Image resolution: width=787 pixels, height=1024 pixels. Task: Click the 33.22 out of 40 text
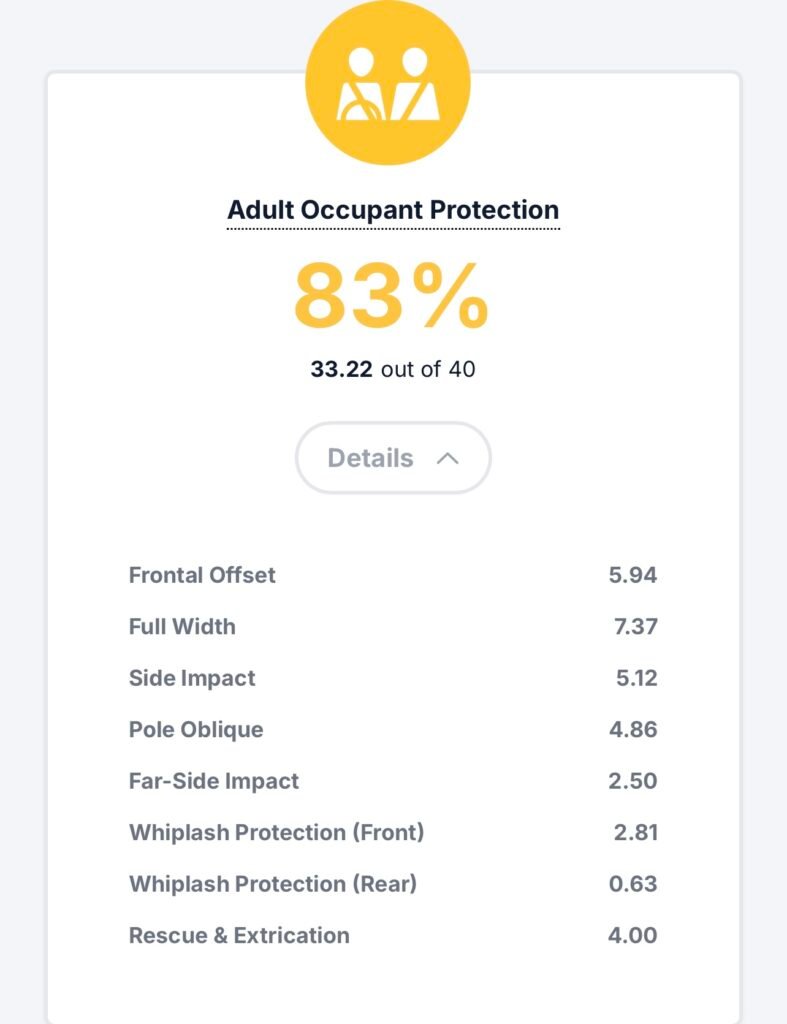pos(393,369)
